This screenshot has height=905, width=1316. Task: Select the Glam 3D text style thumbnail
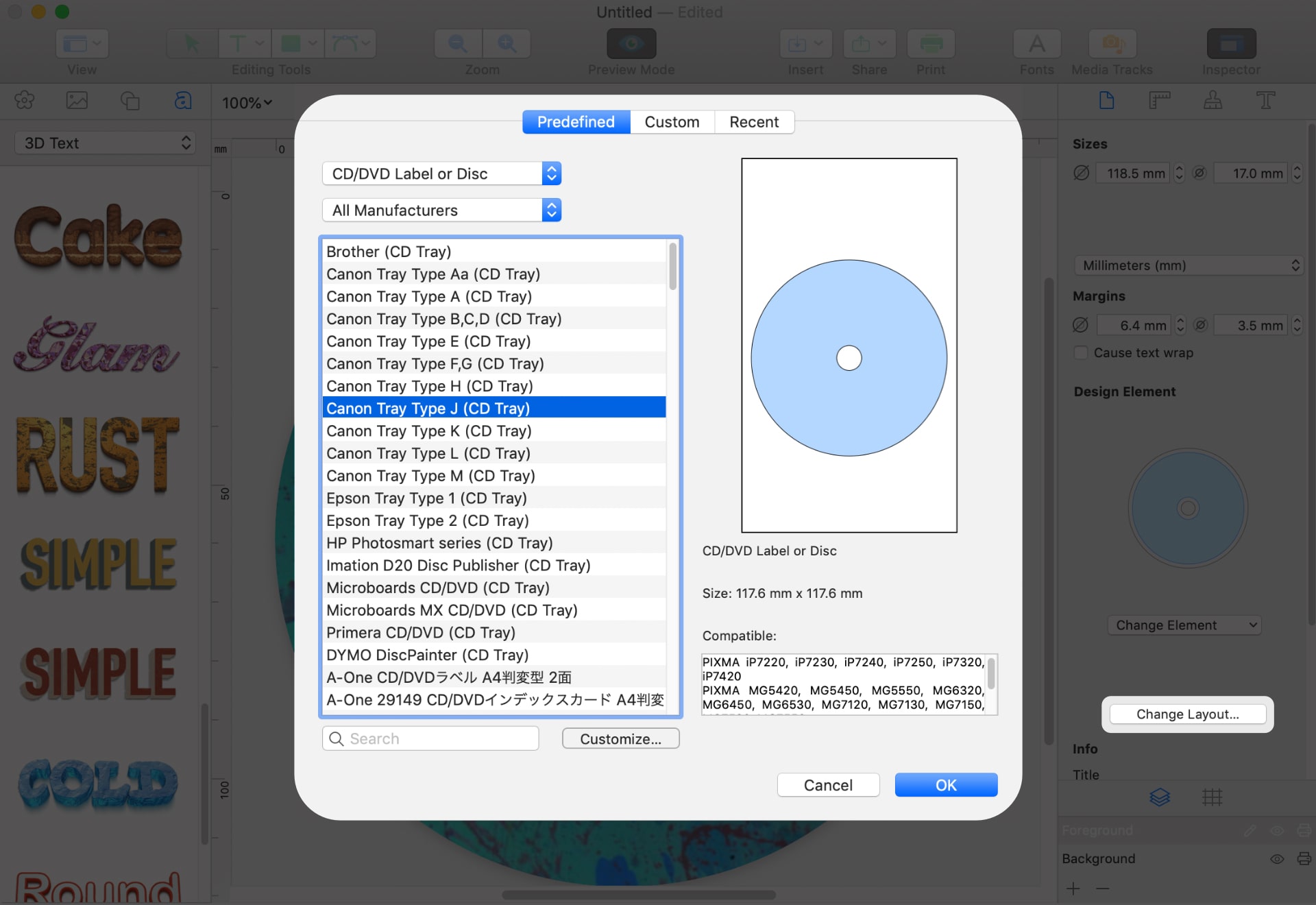click(95, 346)
